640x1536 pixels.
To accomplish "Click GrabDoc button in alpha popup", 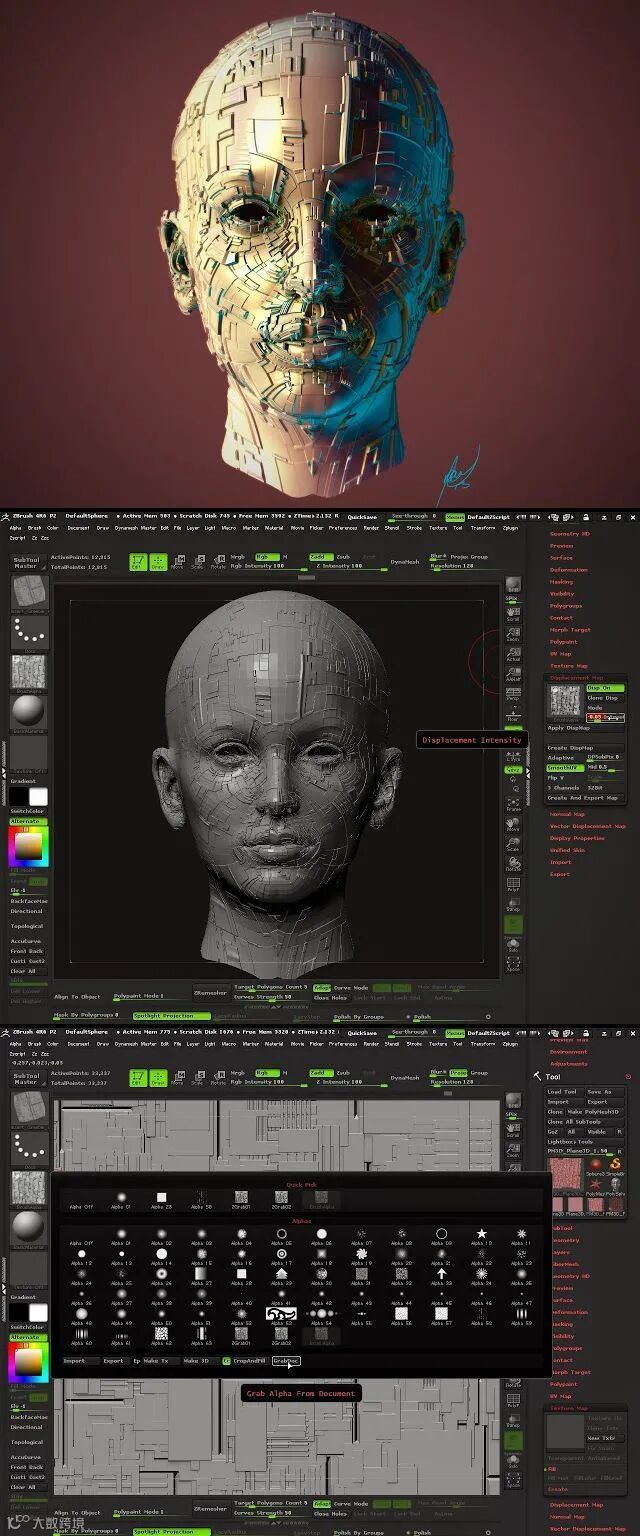I will point(286,1360).
